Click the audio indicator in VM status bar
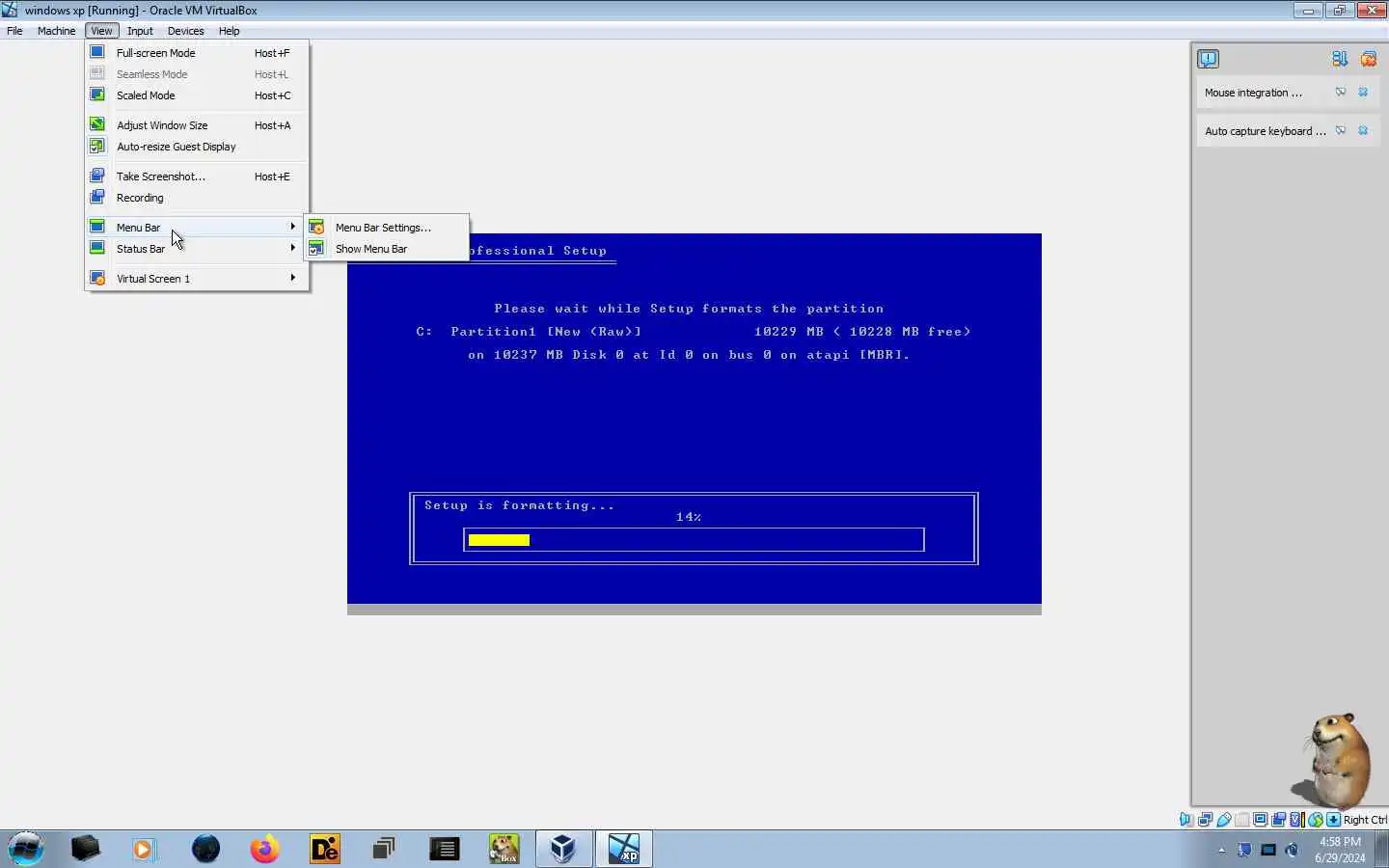 [x=1186, y=820]
